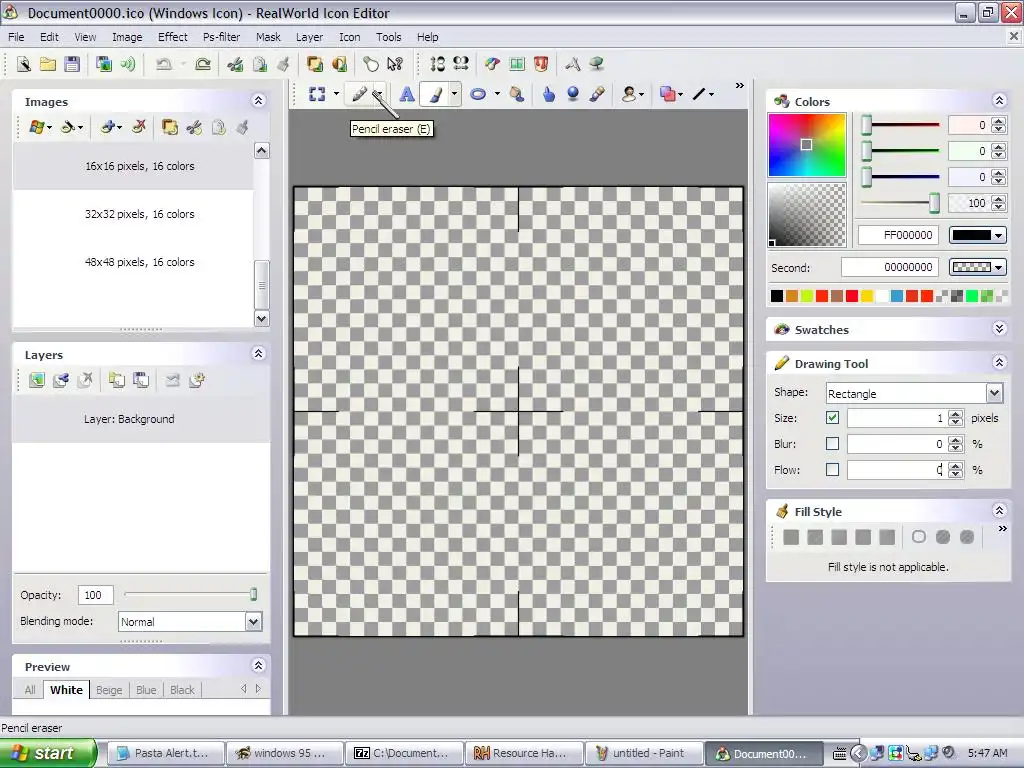Open the Tools menu
1024x768 pixels.
389,37
